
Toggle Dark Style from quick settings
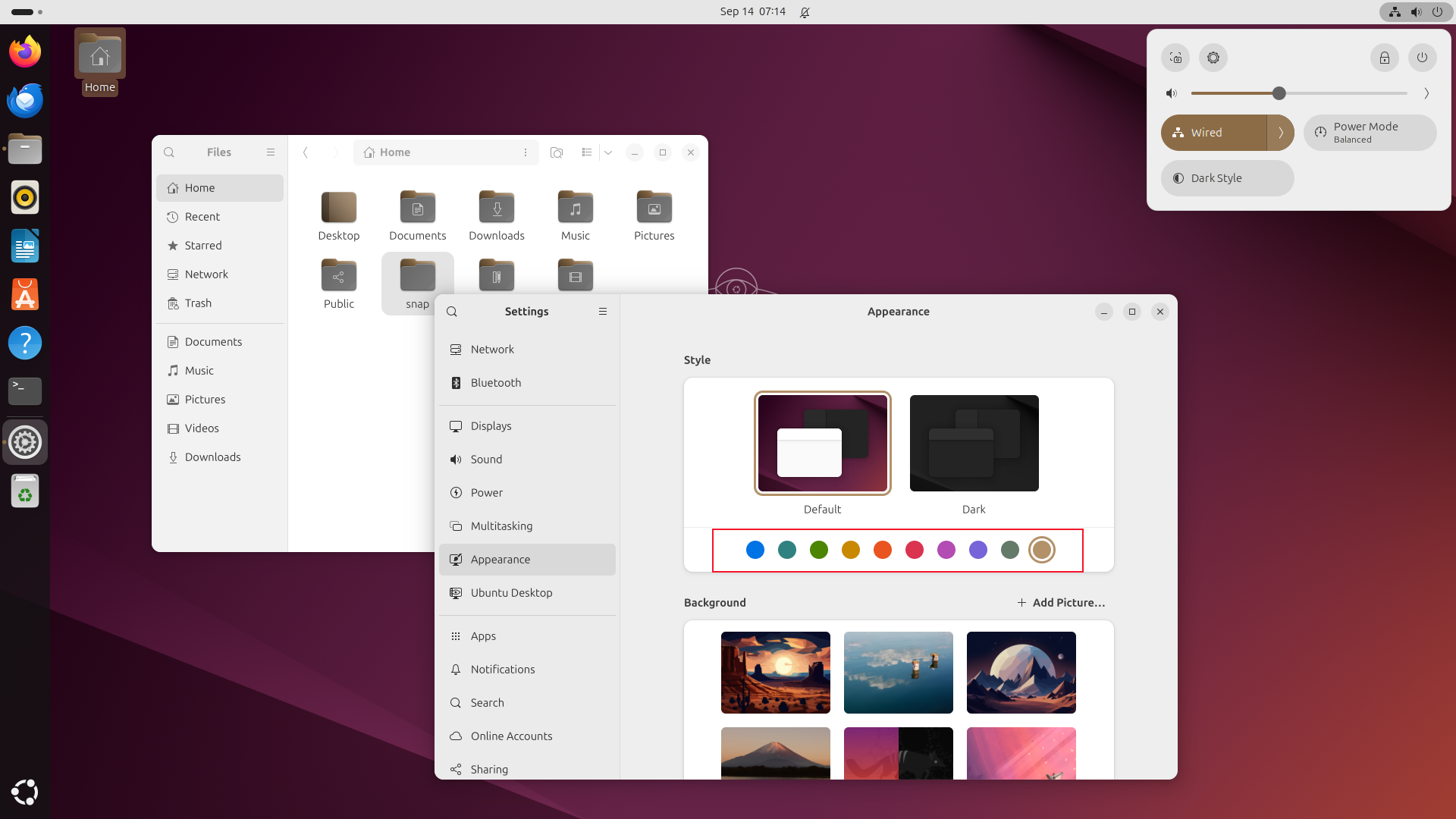(1227, 178)
